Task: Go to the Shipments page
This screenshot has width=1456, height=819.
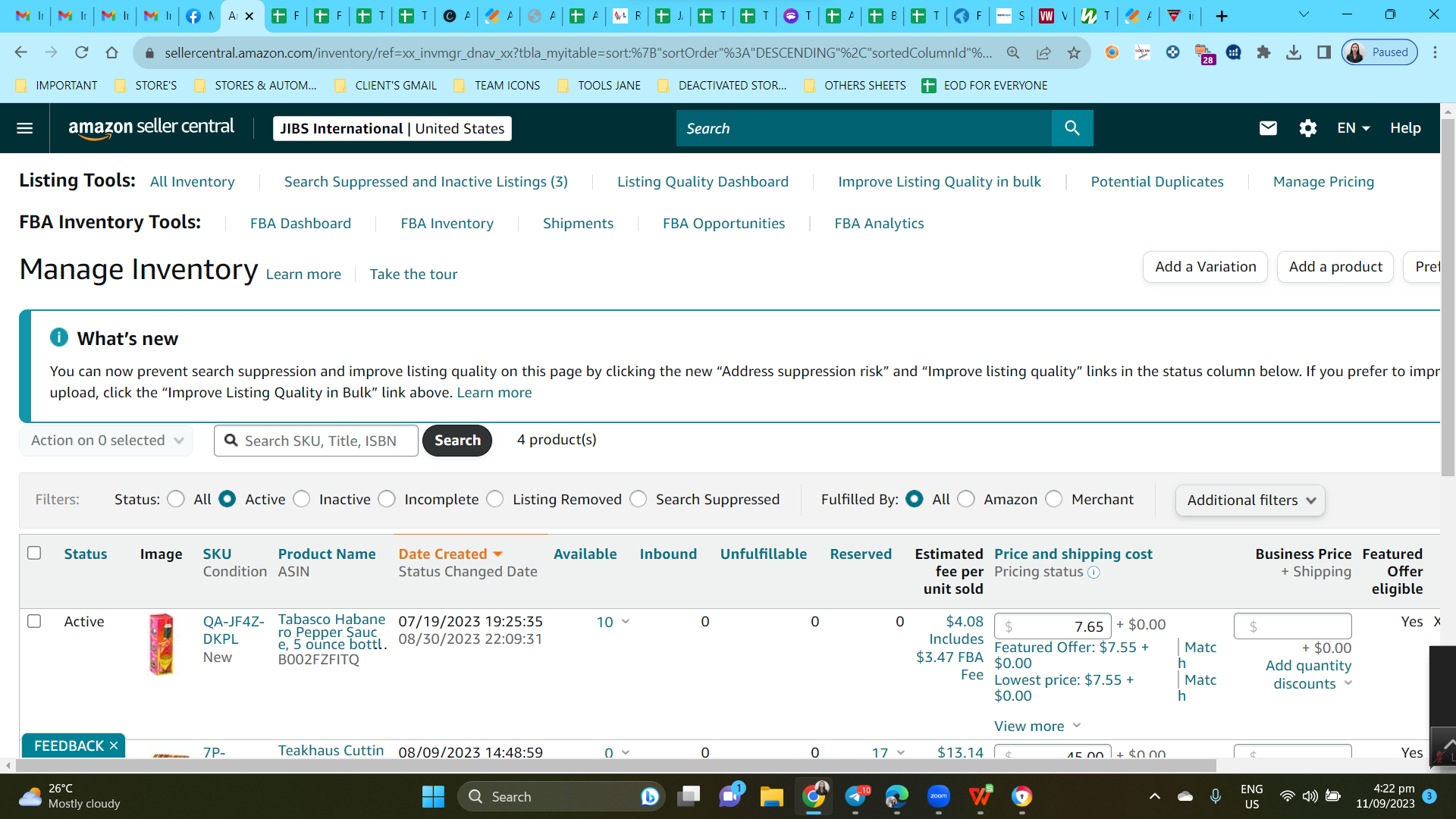Action: click(x=578, y=224)
